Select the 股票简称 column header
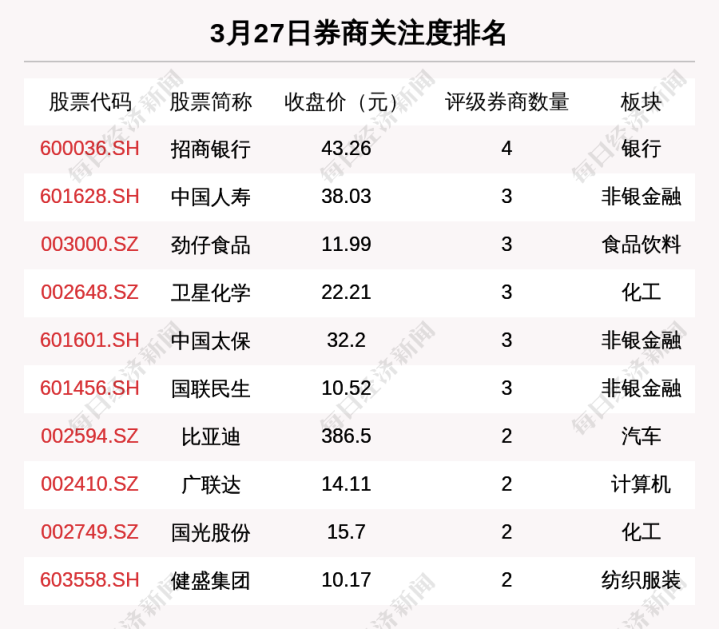719x629 pixels. [211, 102]
